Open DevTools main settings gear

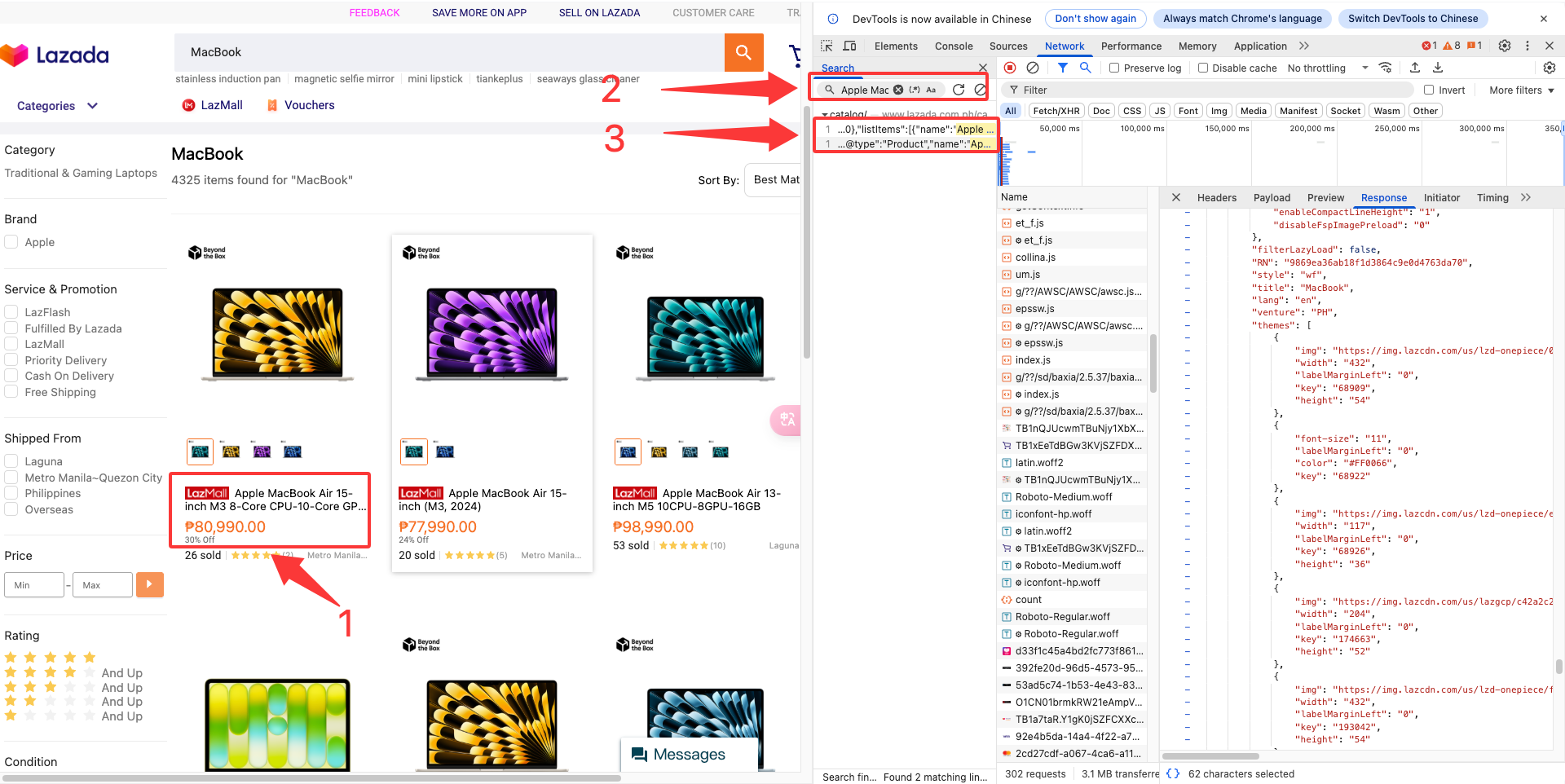[x=1505, y=46]
